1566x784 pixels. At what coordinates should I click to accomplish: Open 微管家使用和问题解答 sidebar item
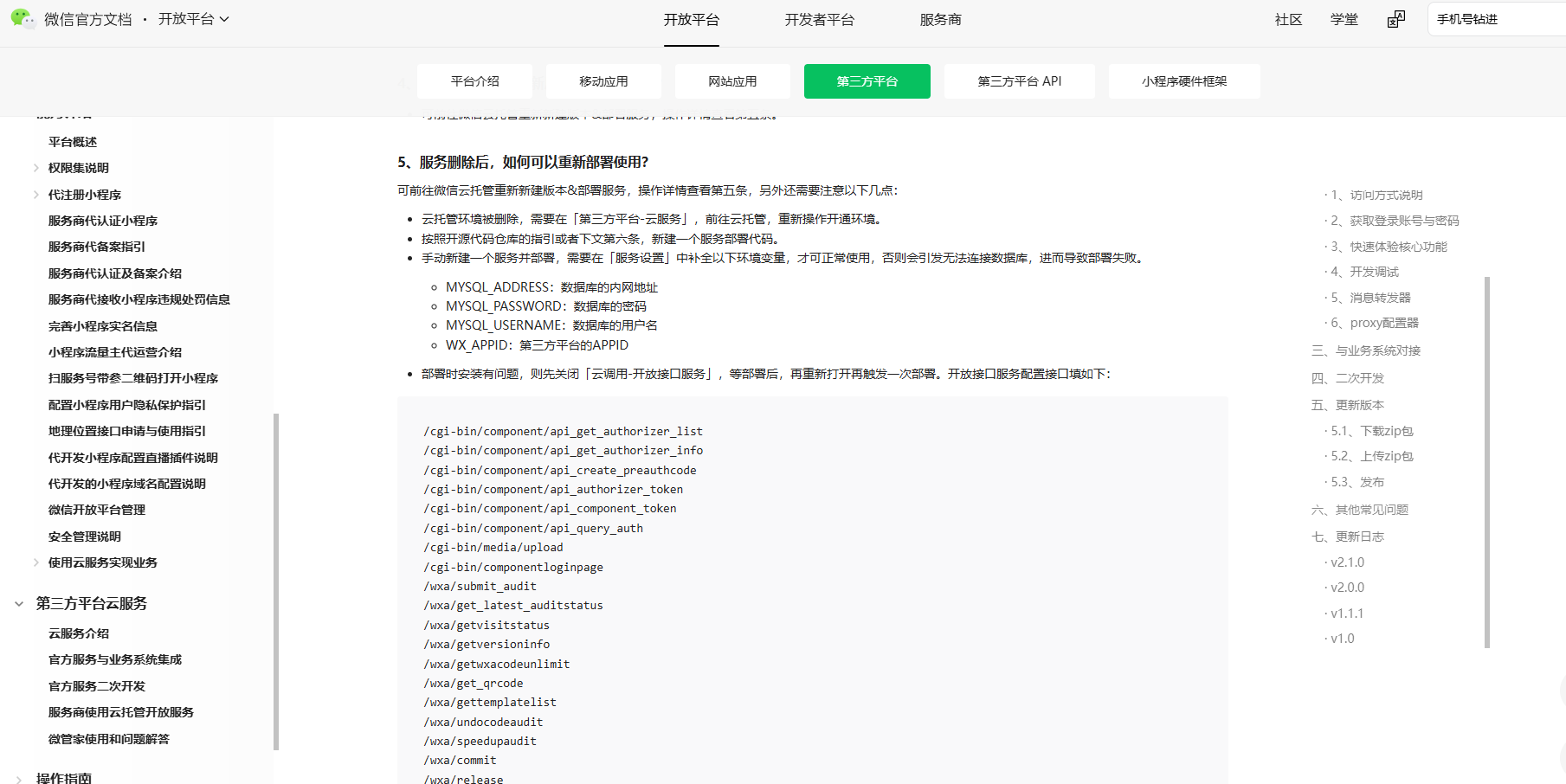[109, 739]
